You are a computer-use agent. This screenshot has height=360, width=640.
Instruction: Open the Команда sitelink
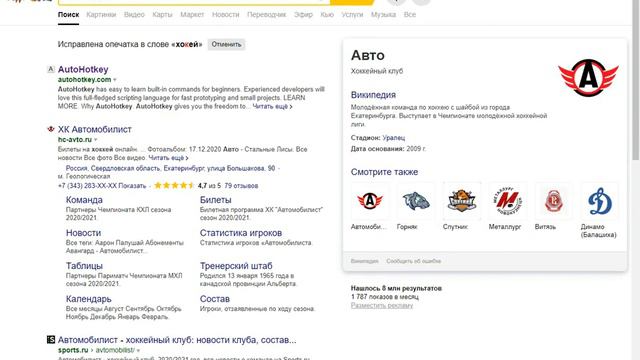point(84,200)
